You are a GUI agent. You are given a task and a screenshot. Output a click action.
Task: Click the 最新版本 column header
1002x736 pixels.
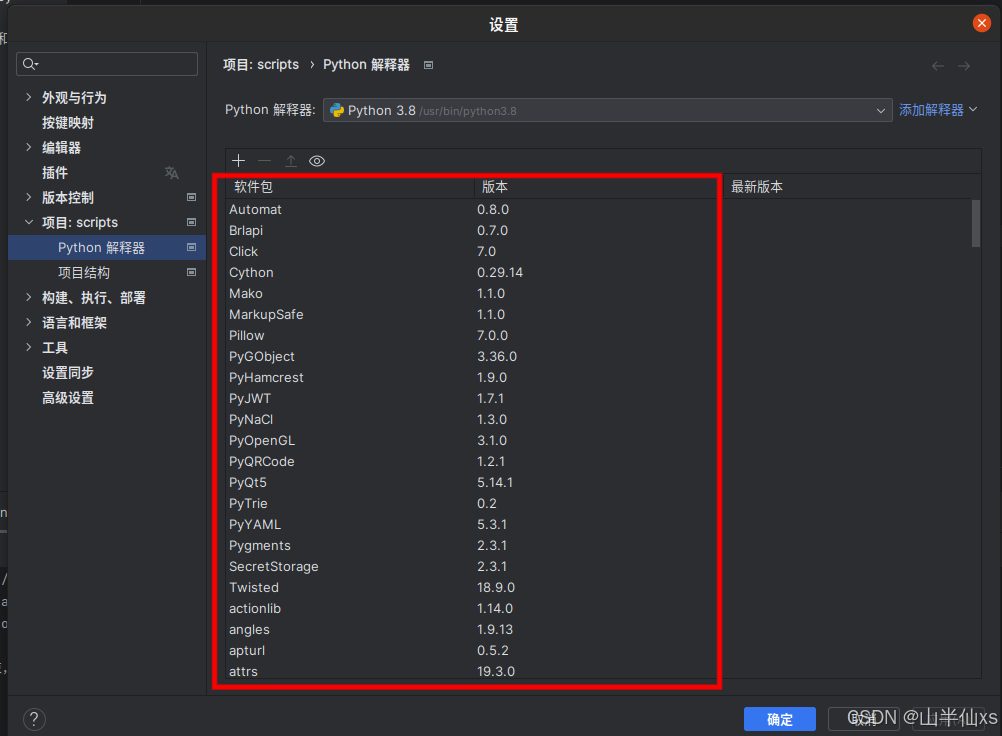click(x=852, y=187)
